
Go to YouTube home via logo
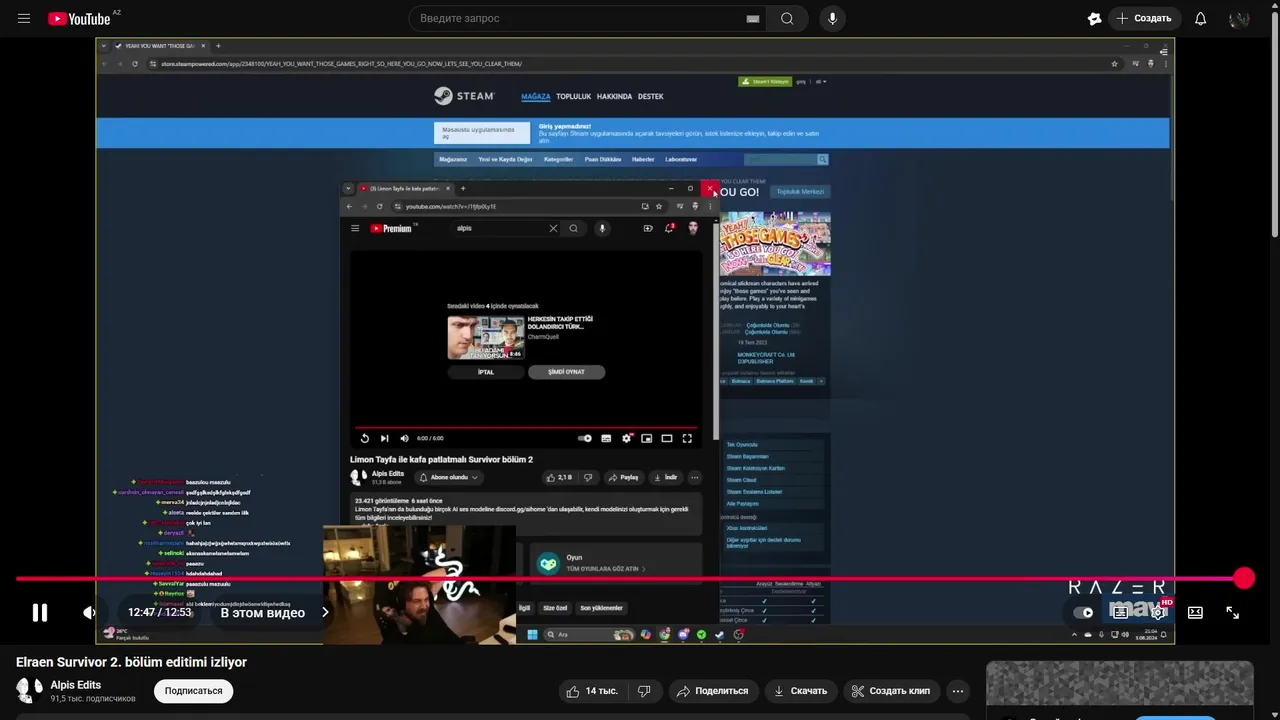click(79, 19)
